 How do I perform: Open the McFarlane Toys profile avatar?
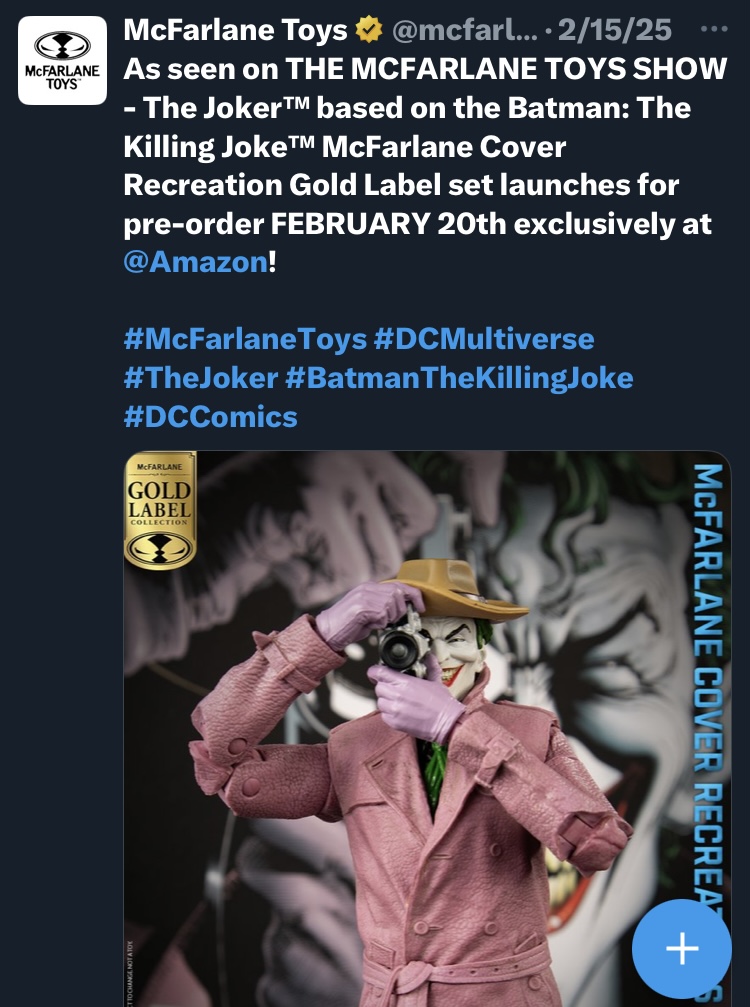point(62,60)
